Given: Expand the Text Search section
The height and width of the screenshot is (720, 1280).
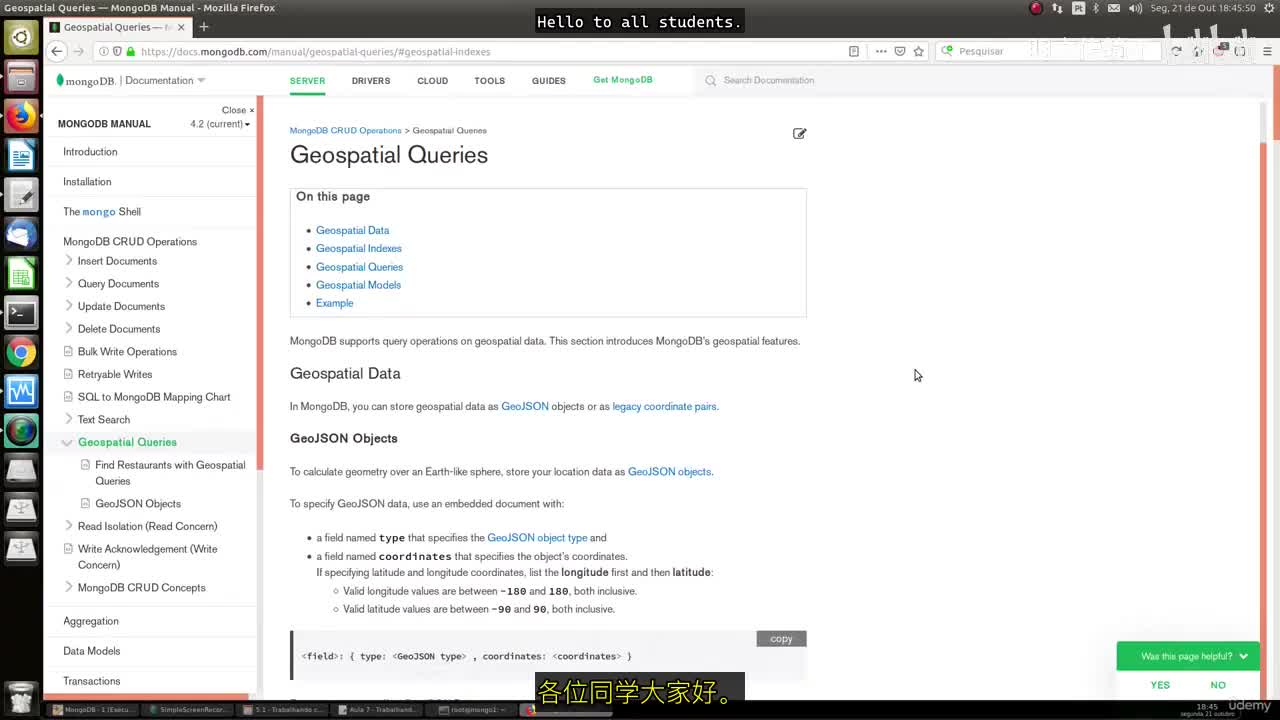Looking at the screenshot, I should pyautogui.click(x=69, y=420).
